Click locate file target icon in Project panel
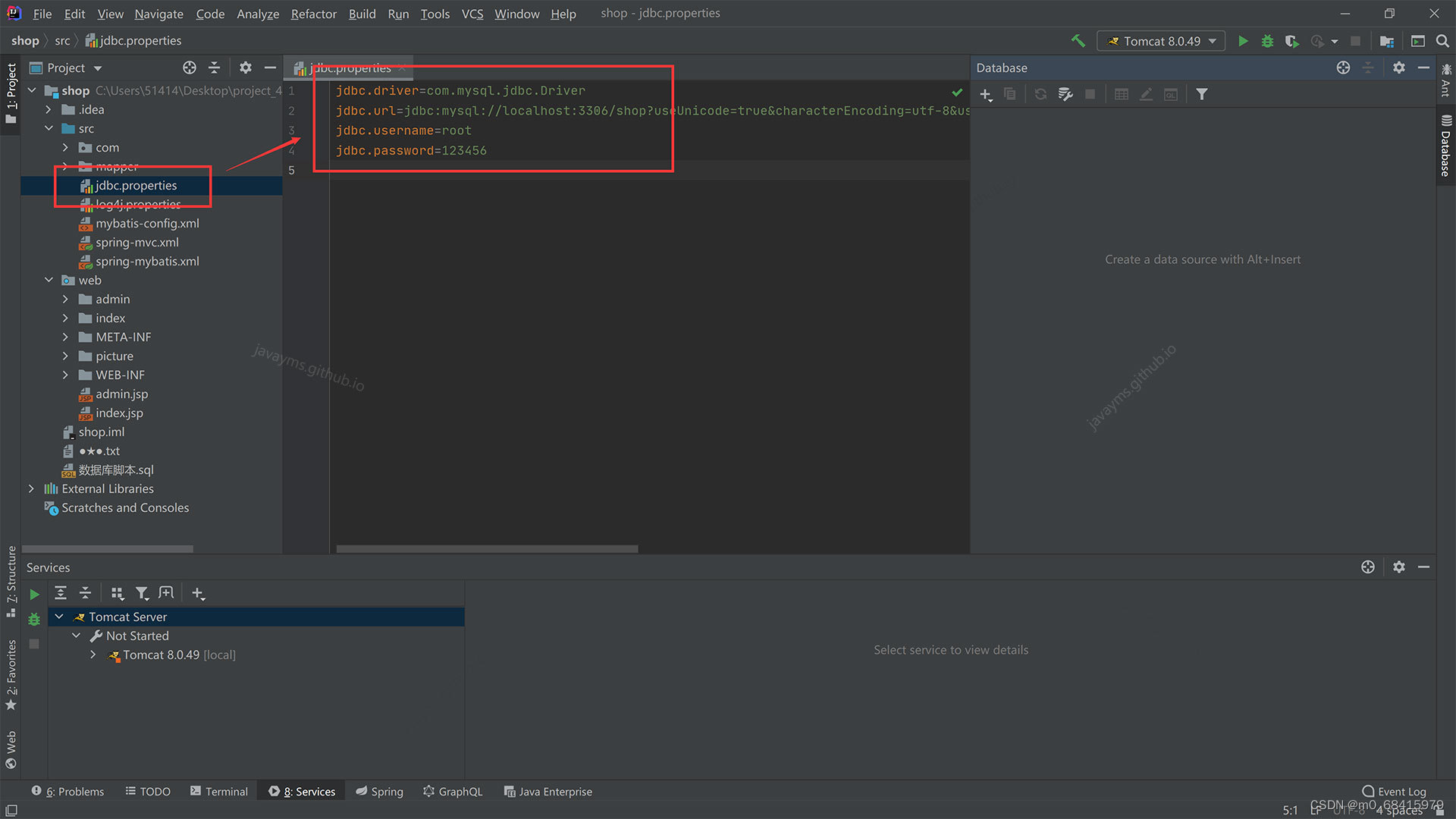1456x819 pixels. [190, 67]
